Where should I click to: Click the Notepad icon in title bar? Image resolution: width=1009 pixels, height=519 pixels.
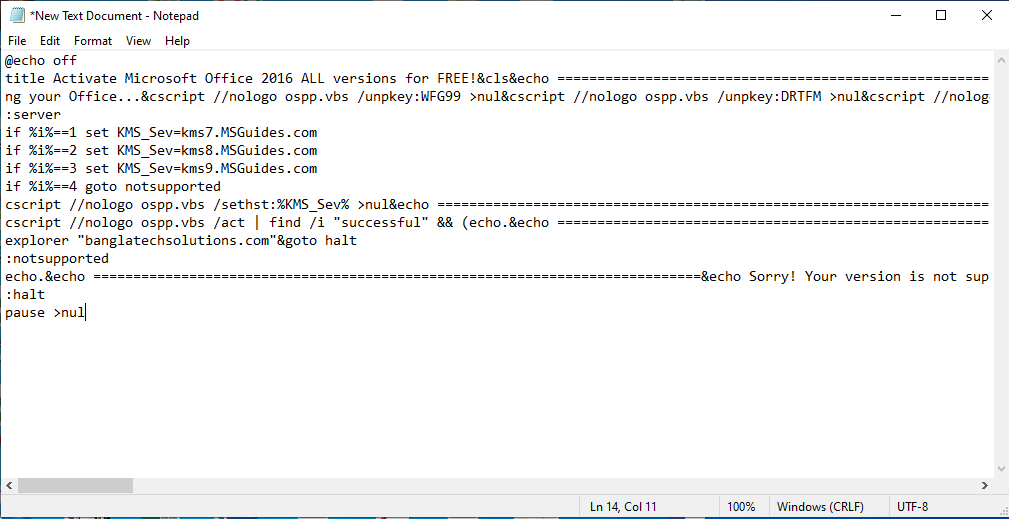(17, 15)
